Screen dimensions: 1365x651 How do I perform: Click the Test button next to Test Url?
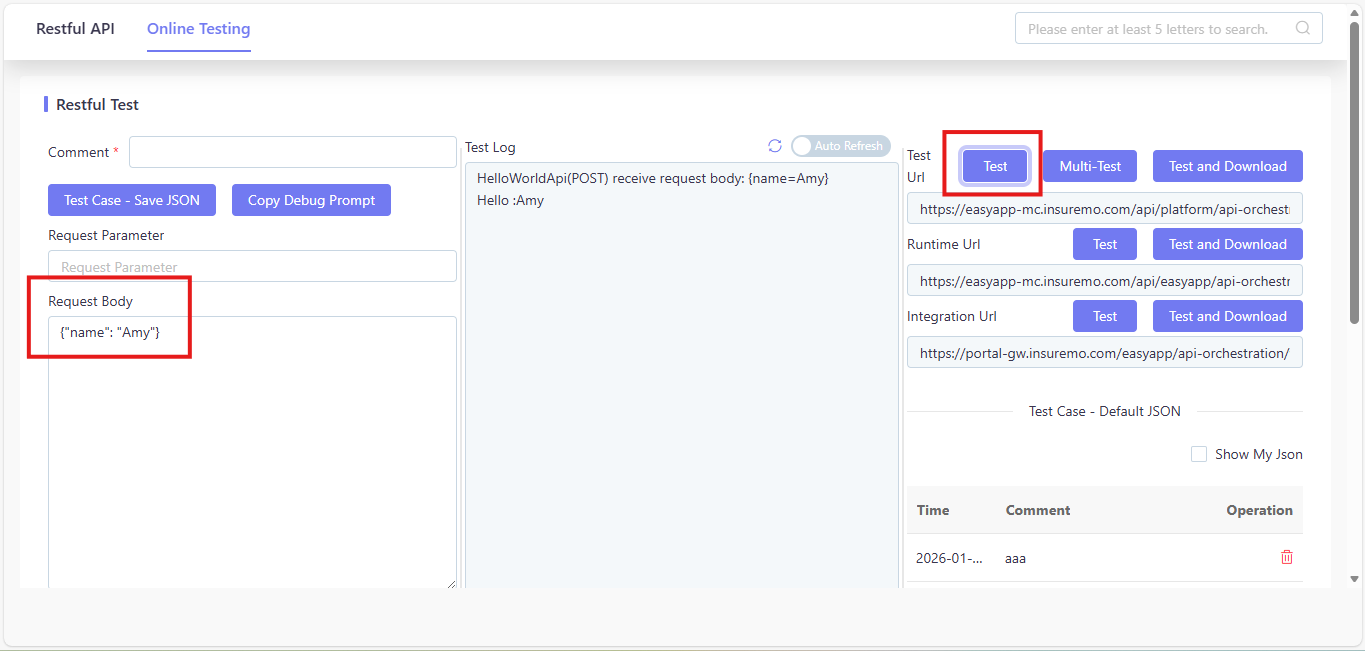click(x=995, y=166)
